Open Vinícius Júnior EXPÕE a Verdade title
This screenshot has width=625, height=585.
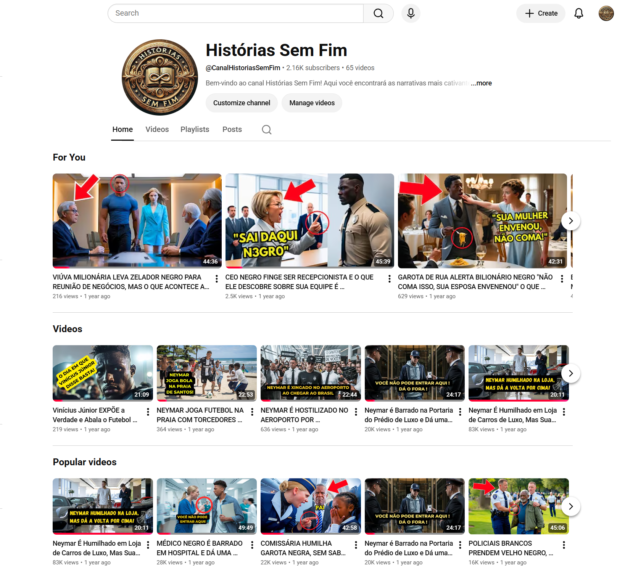pos(95,415)
